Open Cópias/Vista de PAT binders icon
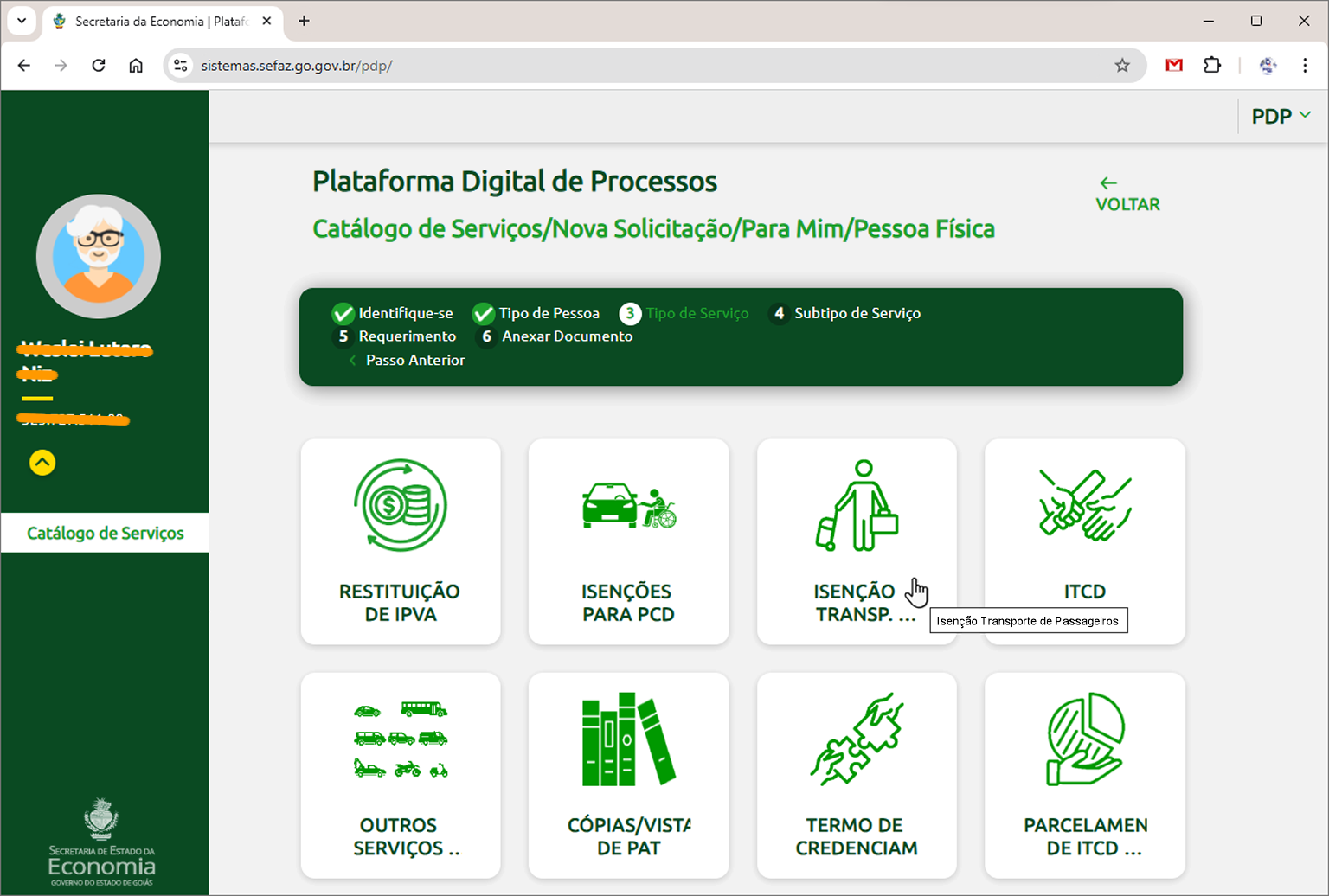This screenshot has width=1329, height=896. pyautogui.click(x=628, y=739)
